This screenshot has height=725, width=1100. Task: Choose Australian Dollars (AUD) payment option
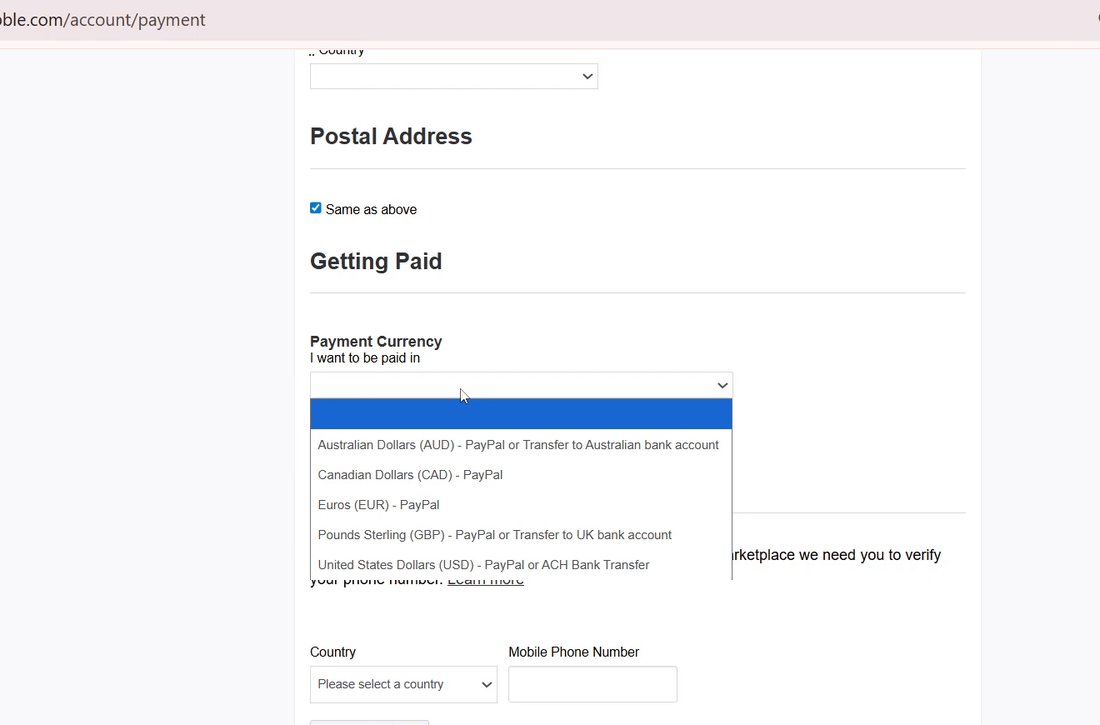pyautogui.click(x=521, y=445)
